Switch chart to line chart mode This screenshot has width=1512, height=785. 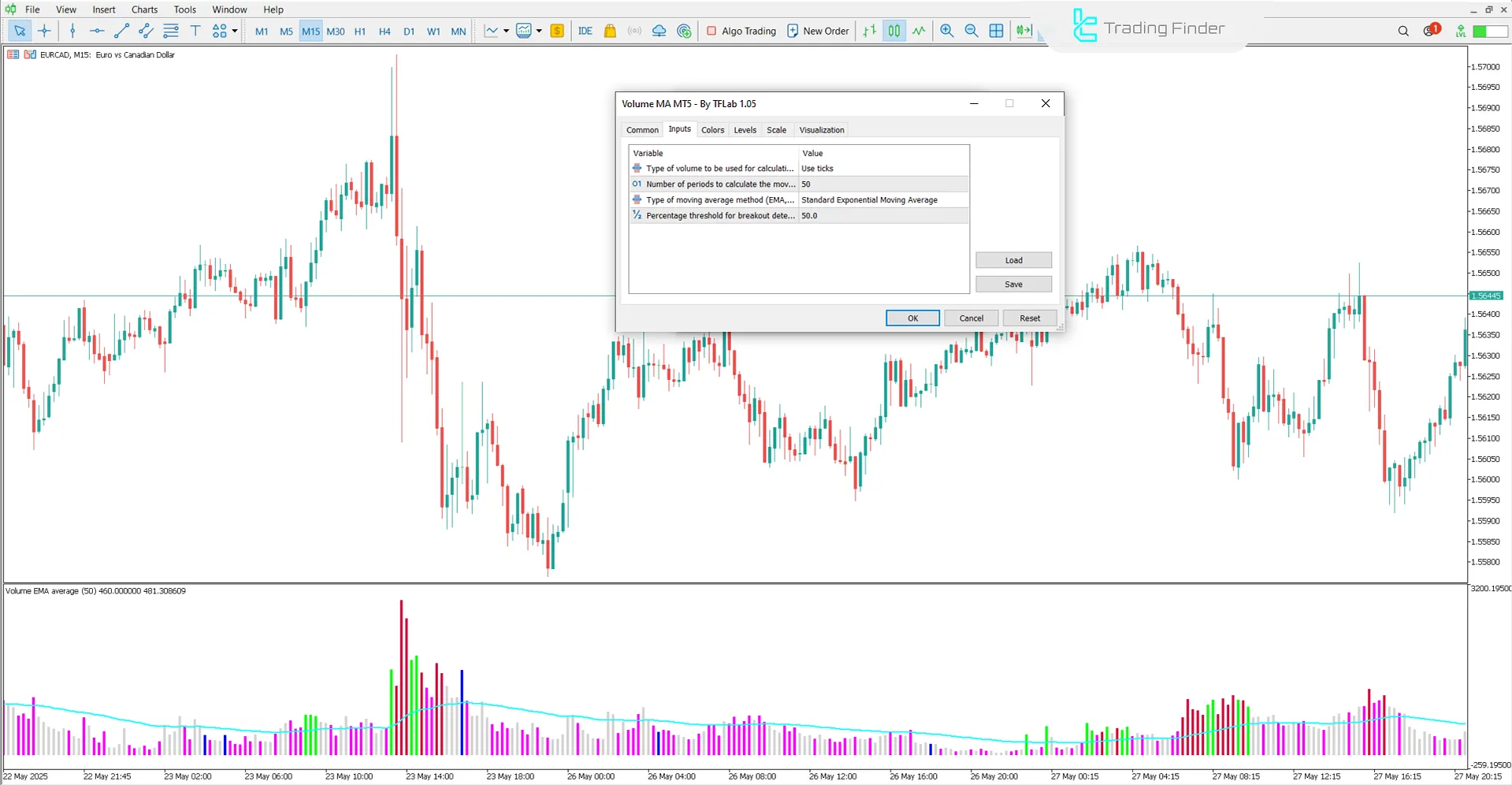pos(919,31)
